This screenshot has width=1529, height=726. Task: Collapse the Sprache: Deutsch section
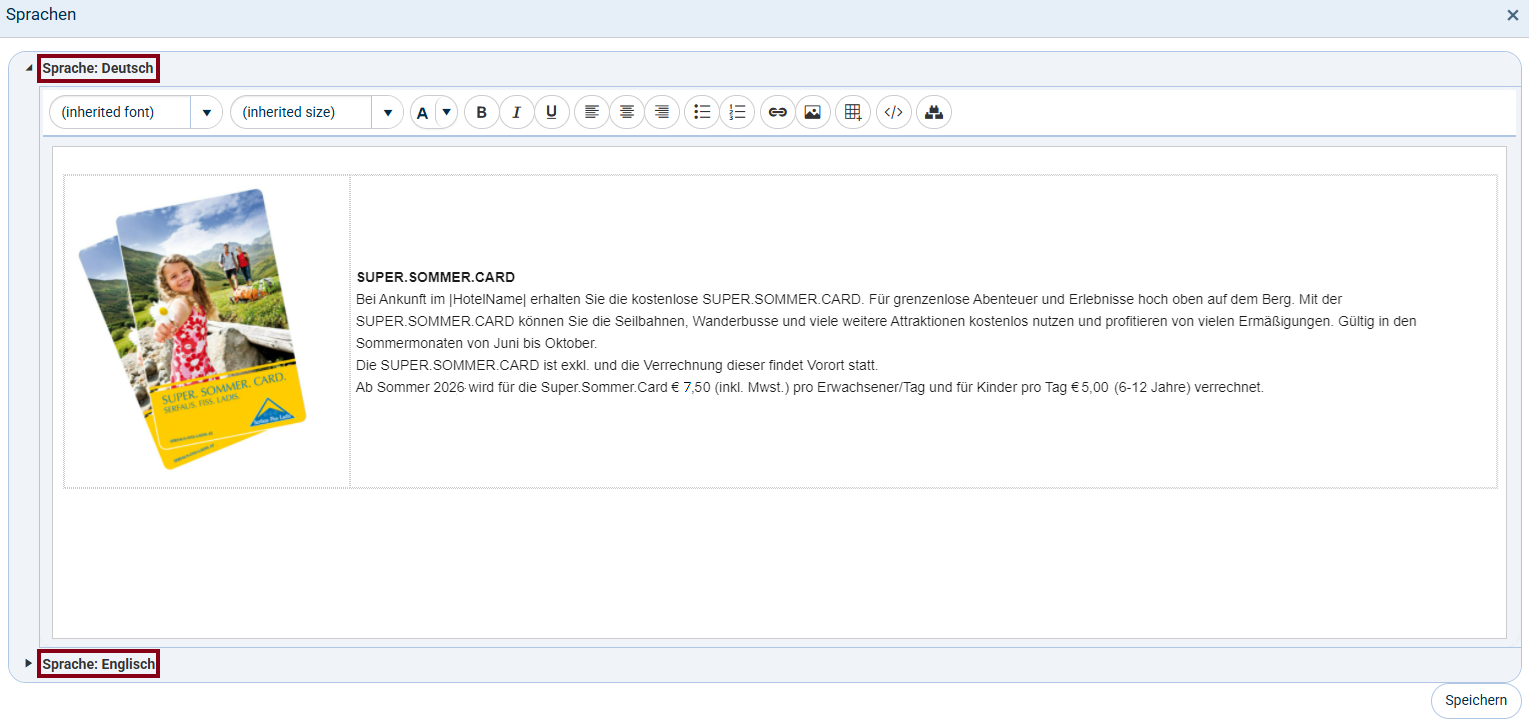[29, 68]
